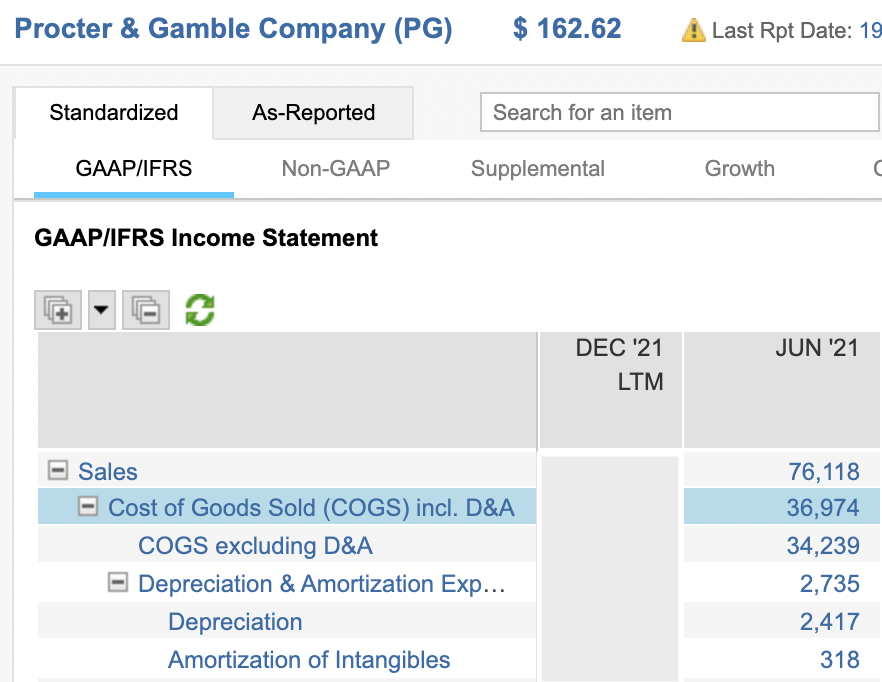
Task: Select the Standardized tab
Action: click(x=114, y=113)
